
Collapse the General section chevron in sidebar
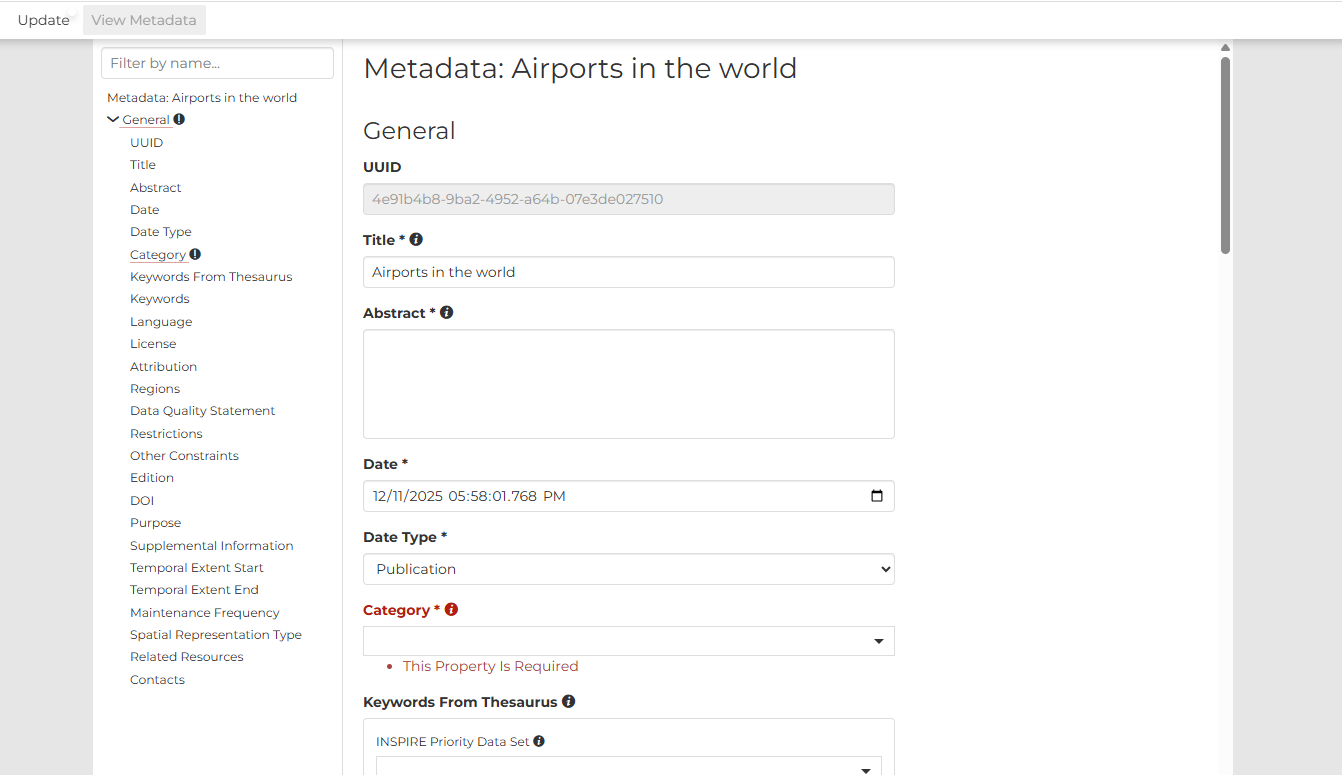113,119
